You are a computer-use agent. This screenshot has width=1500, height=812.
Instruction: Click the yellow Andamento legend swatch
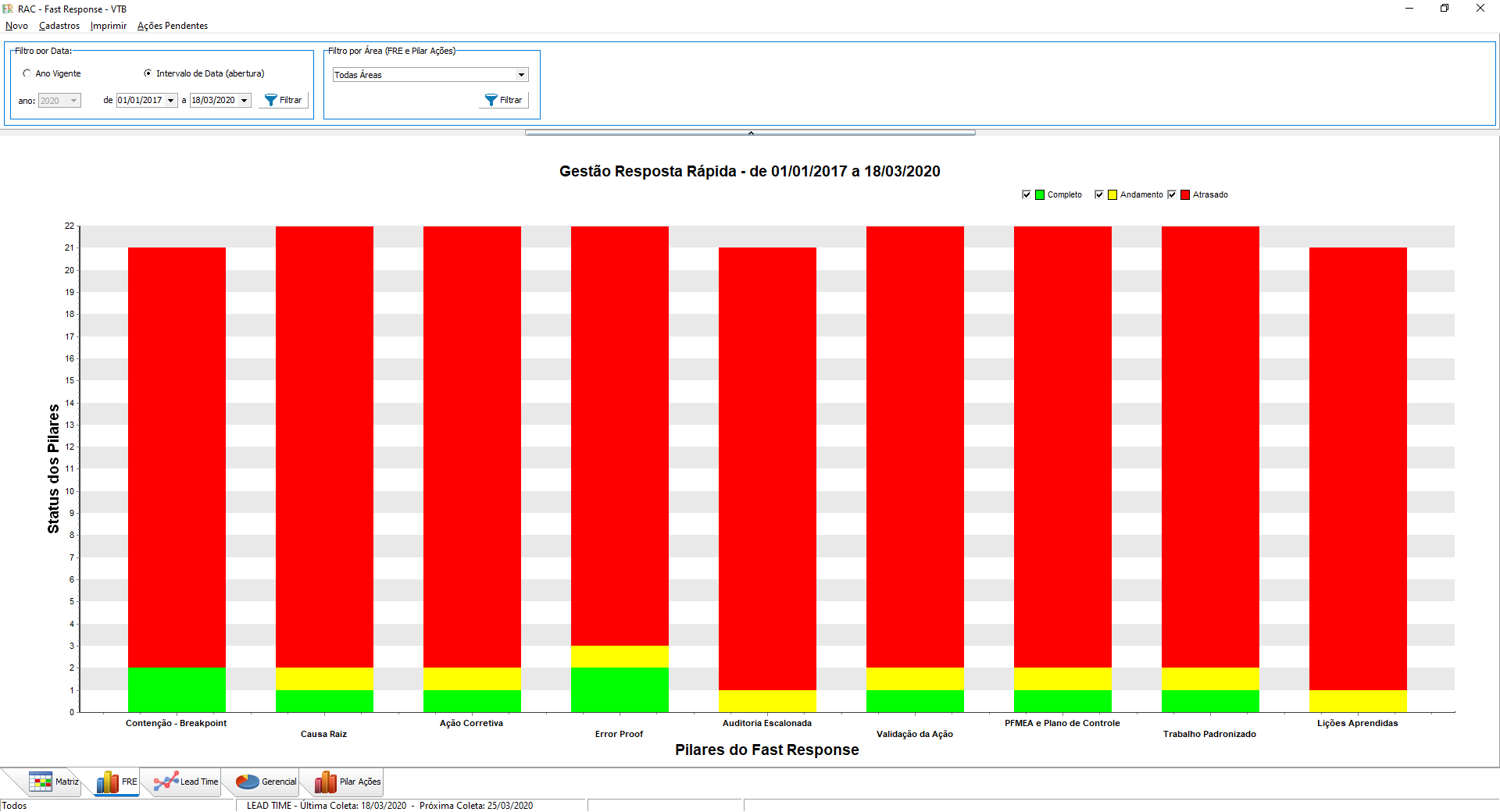1112,194
